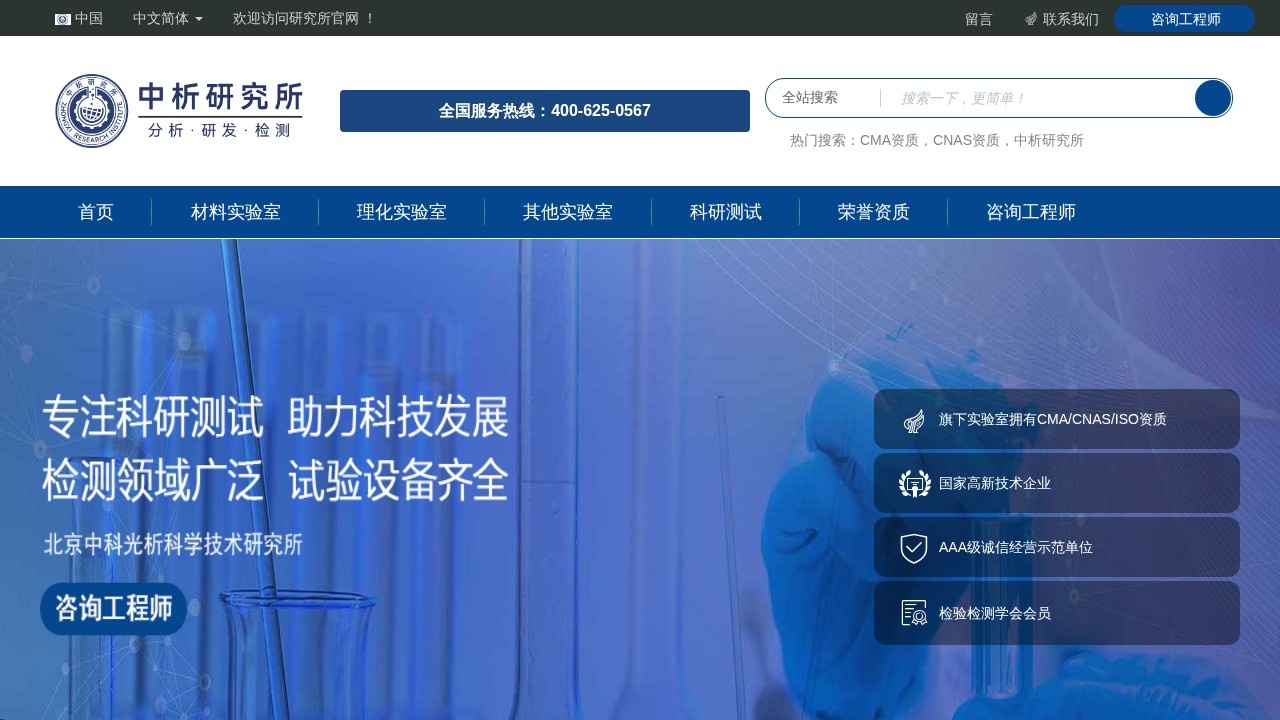Click hot search term CNAS资质
This screenshot has height=720, width=1280.
[966, 140]
